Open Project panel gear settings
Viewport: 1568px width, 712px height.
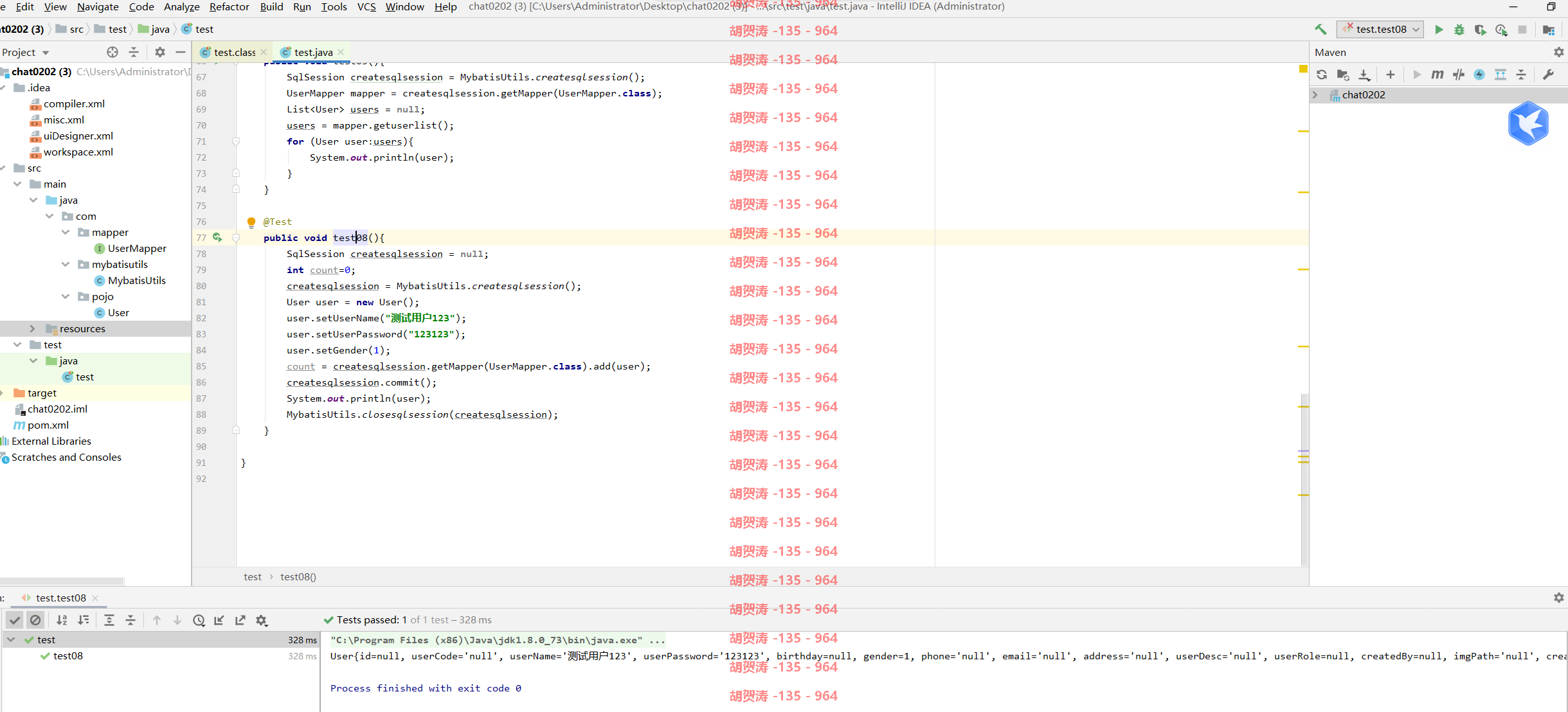click(160, 52)
